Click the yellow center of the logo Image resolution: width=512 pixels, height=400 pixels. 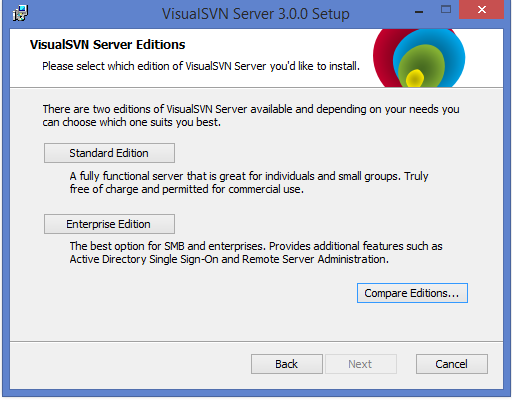(x=414, y=78)
